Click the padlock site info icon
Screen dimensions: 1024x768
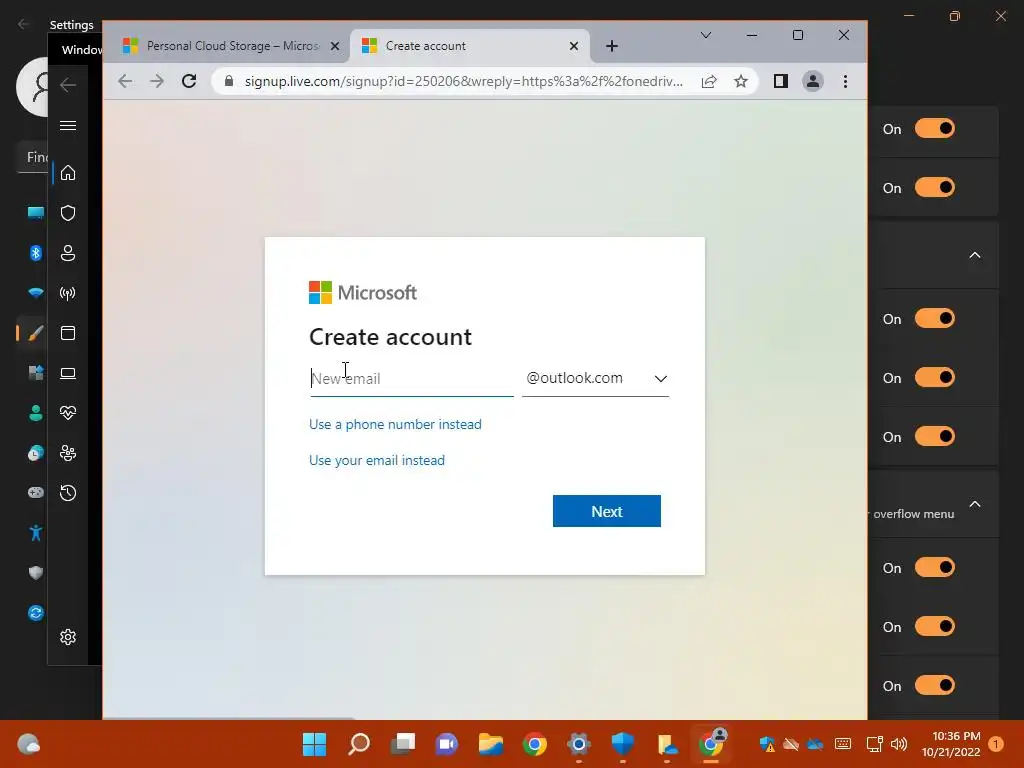(x=229, y=81)
